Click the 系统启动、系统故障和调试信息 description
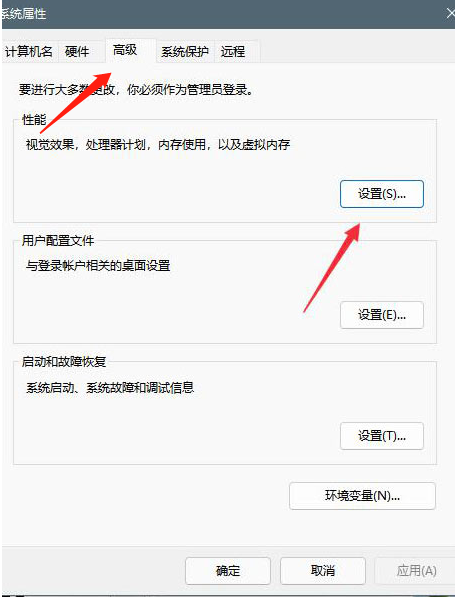Viewport: 457px width, 597px height. tap(110, 388)
